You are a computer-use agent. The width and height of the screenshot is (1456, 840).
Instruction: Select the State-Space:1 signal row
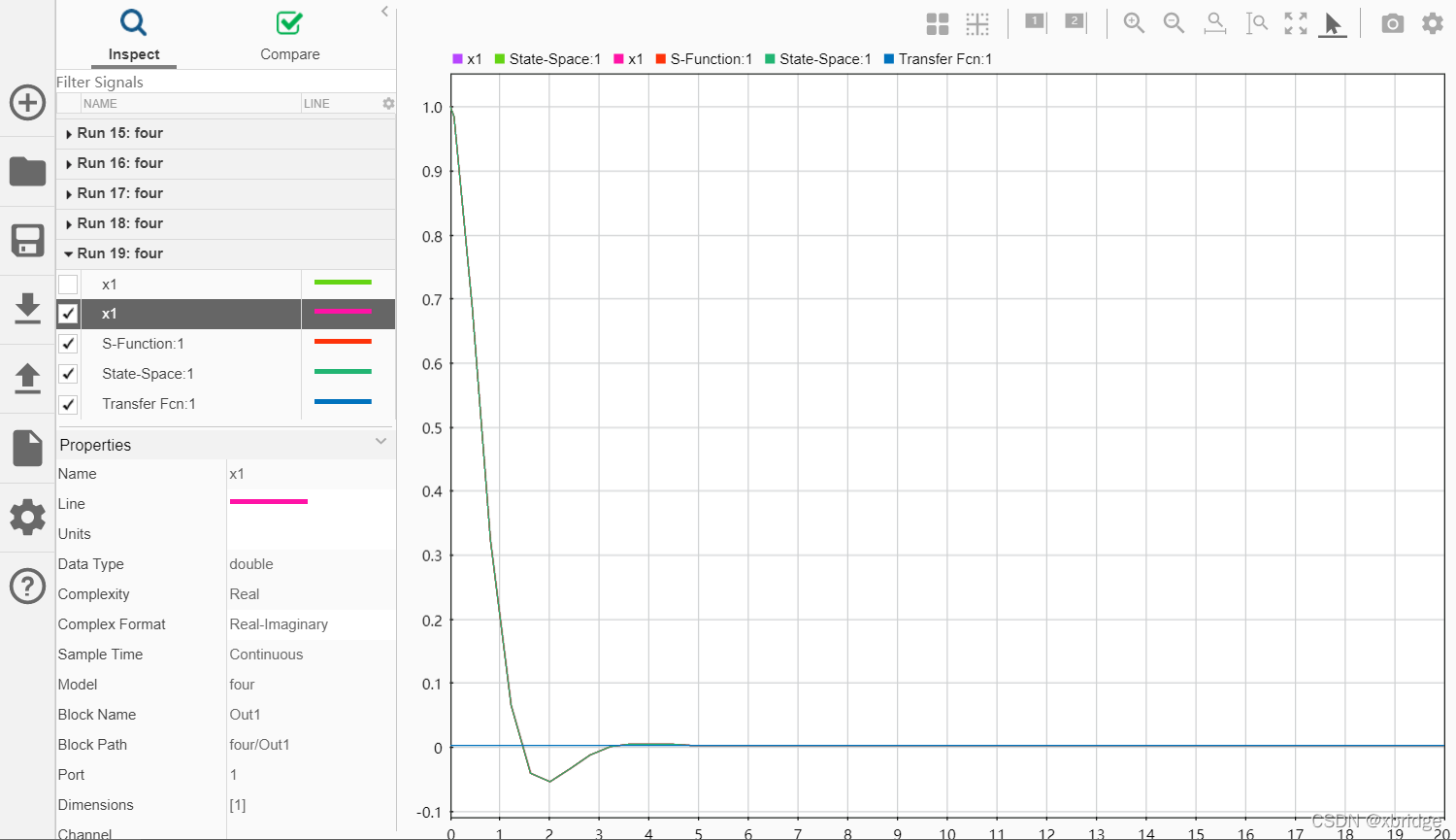click(x=225, y=374)
